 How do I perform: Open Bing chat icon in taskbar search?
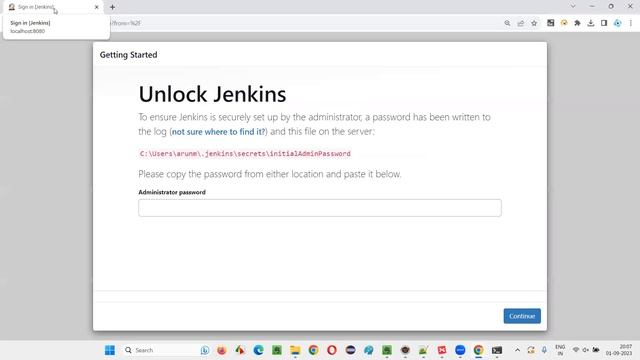click(x=205, y=350)
